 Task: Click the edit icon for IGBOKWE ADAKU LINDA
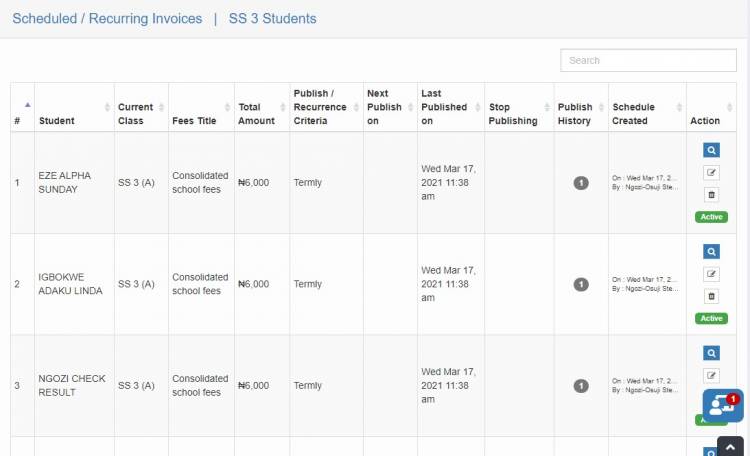click(711, 274)
